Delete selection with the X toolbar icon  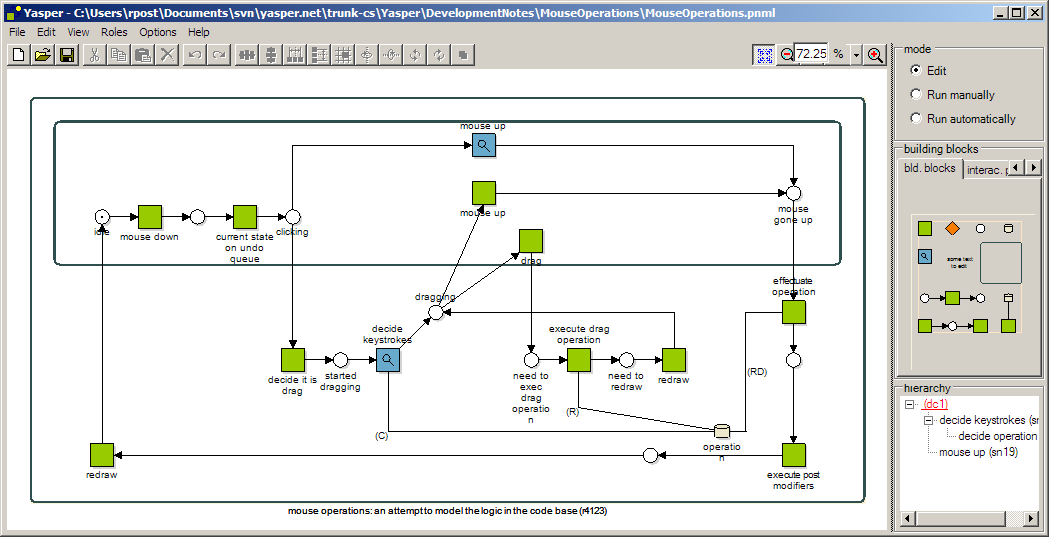point(167,55)
